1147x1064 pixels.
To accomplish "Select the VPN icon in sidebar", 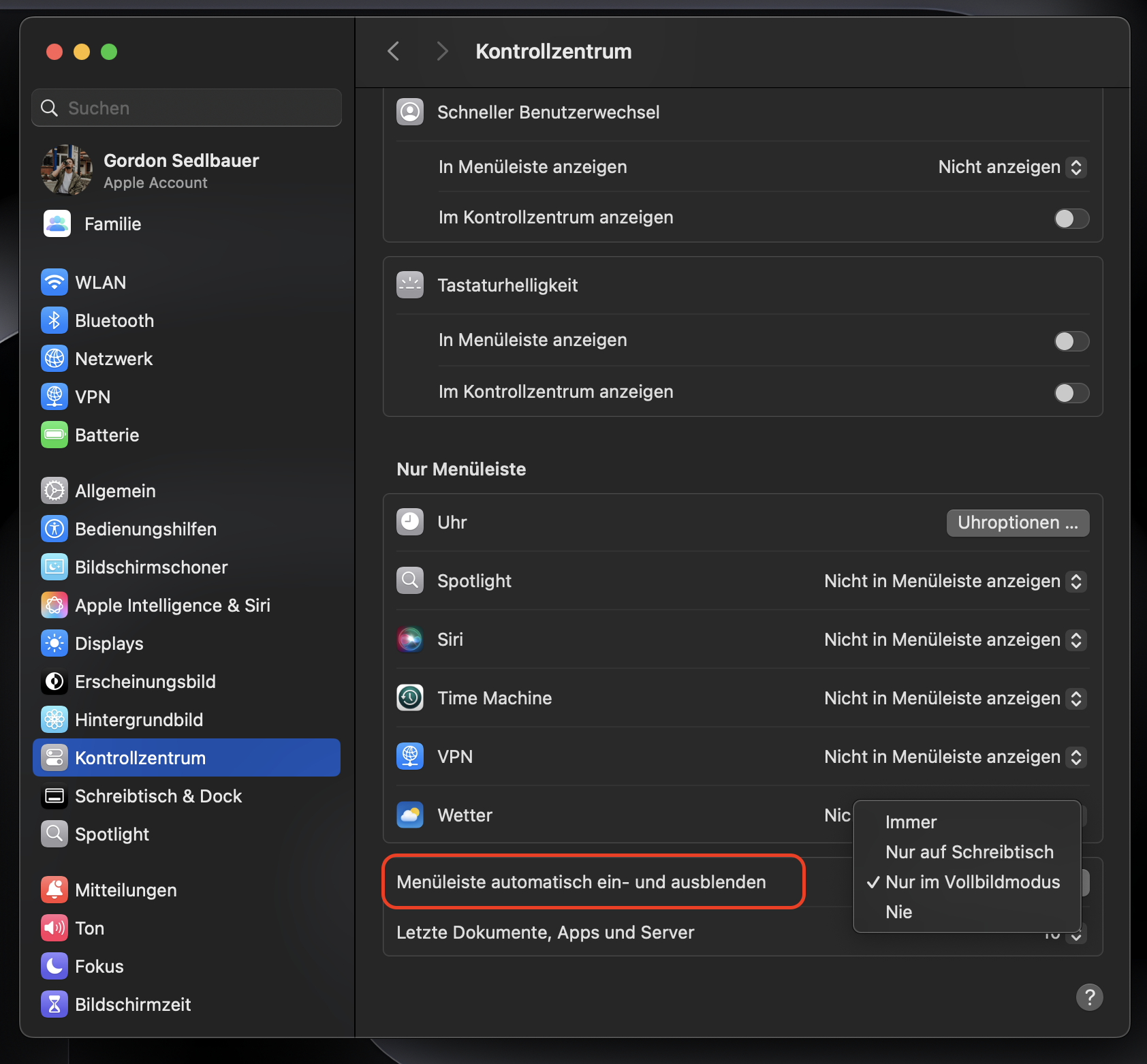I will point(54,396).
